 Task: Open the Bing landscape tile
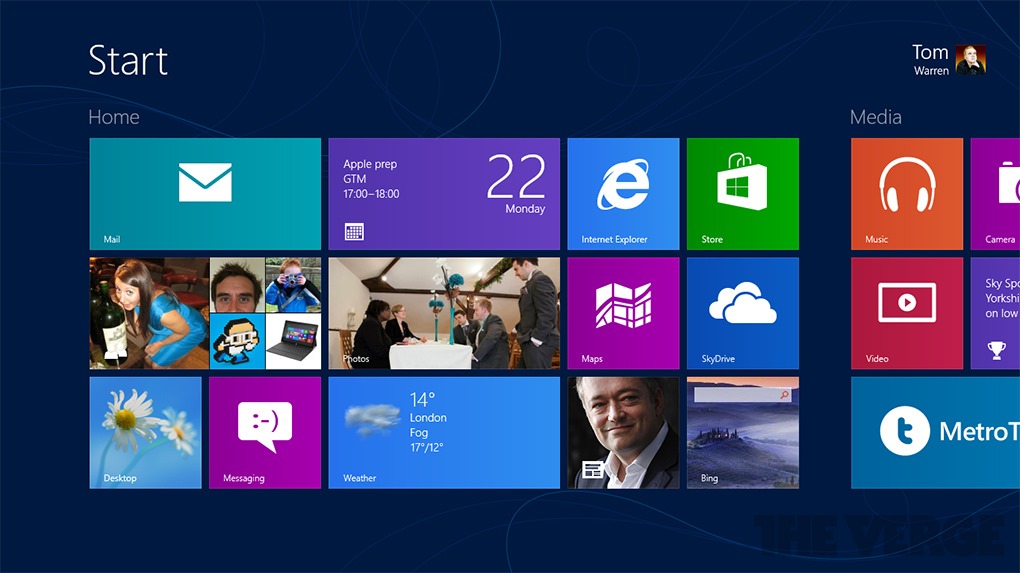[742, 432]
